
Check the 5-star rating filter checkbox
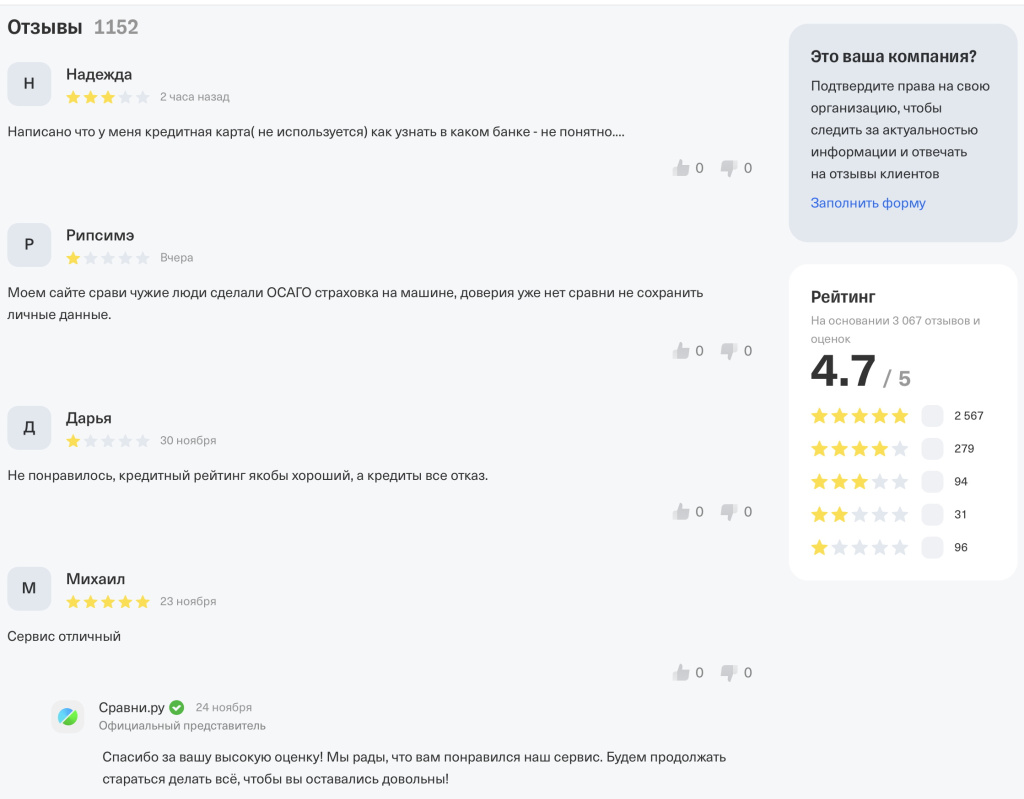pos(932,416)
